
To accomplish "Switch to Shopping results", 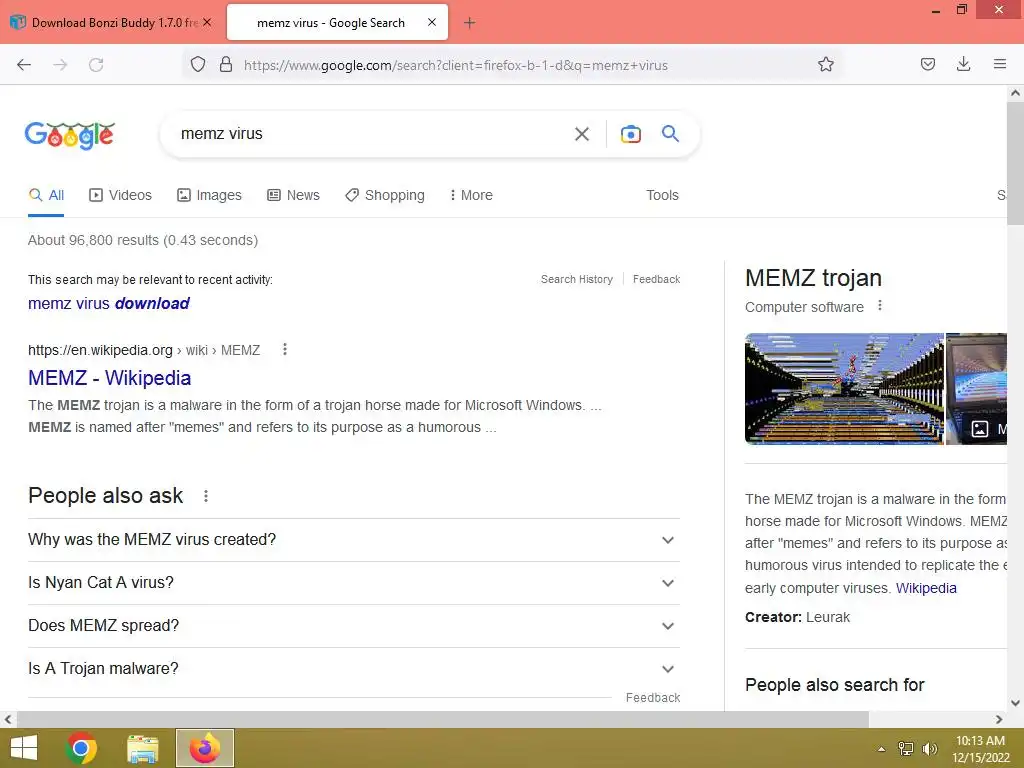I will 385,195.
